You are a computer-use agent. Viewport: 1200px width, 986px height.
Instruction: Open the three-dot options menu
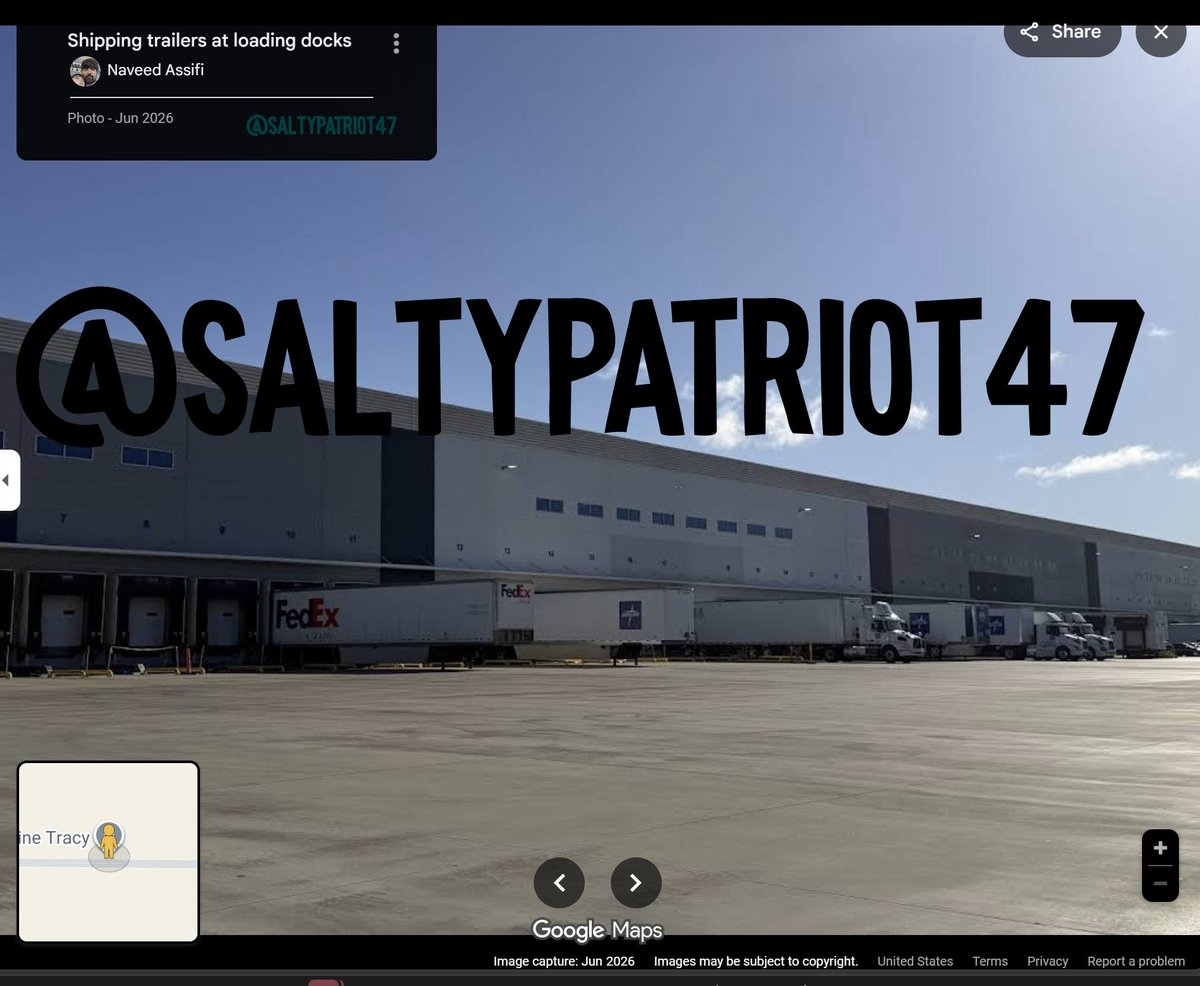tap(396, 43)
